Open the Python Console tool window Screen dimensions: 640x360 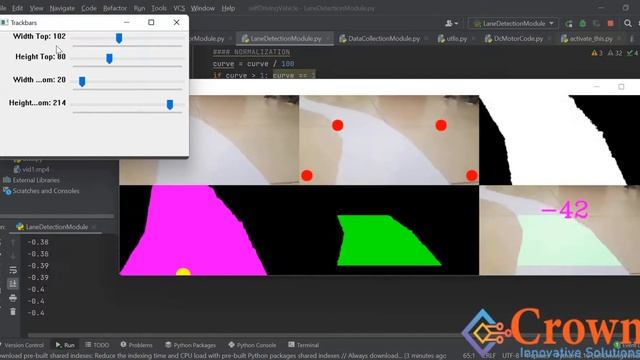[x=252, y=345]
